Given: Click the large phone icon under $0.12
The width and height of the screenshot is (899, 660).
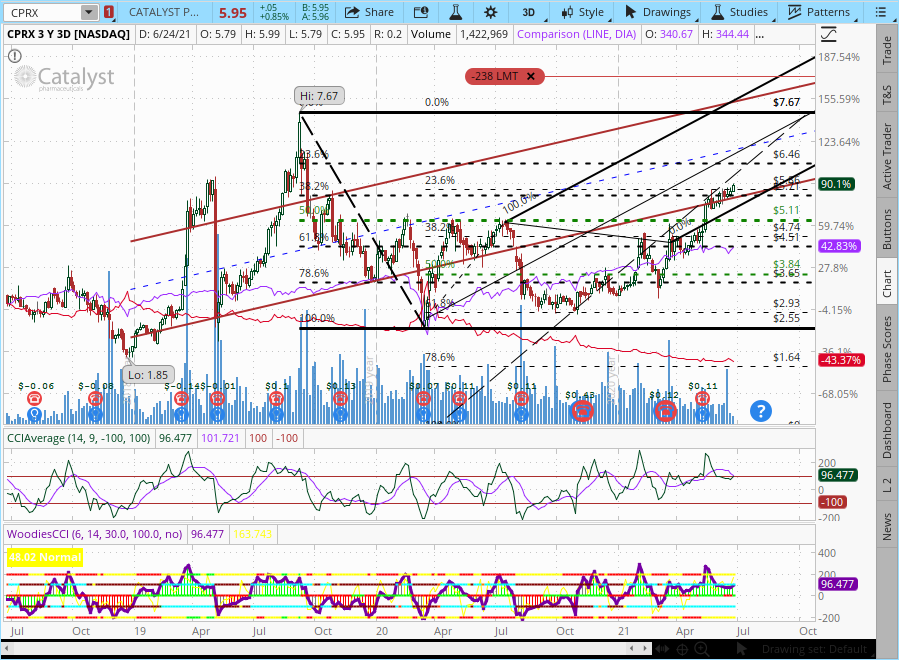Looking at the screenshot, I should [666, 411].
